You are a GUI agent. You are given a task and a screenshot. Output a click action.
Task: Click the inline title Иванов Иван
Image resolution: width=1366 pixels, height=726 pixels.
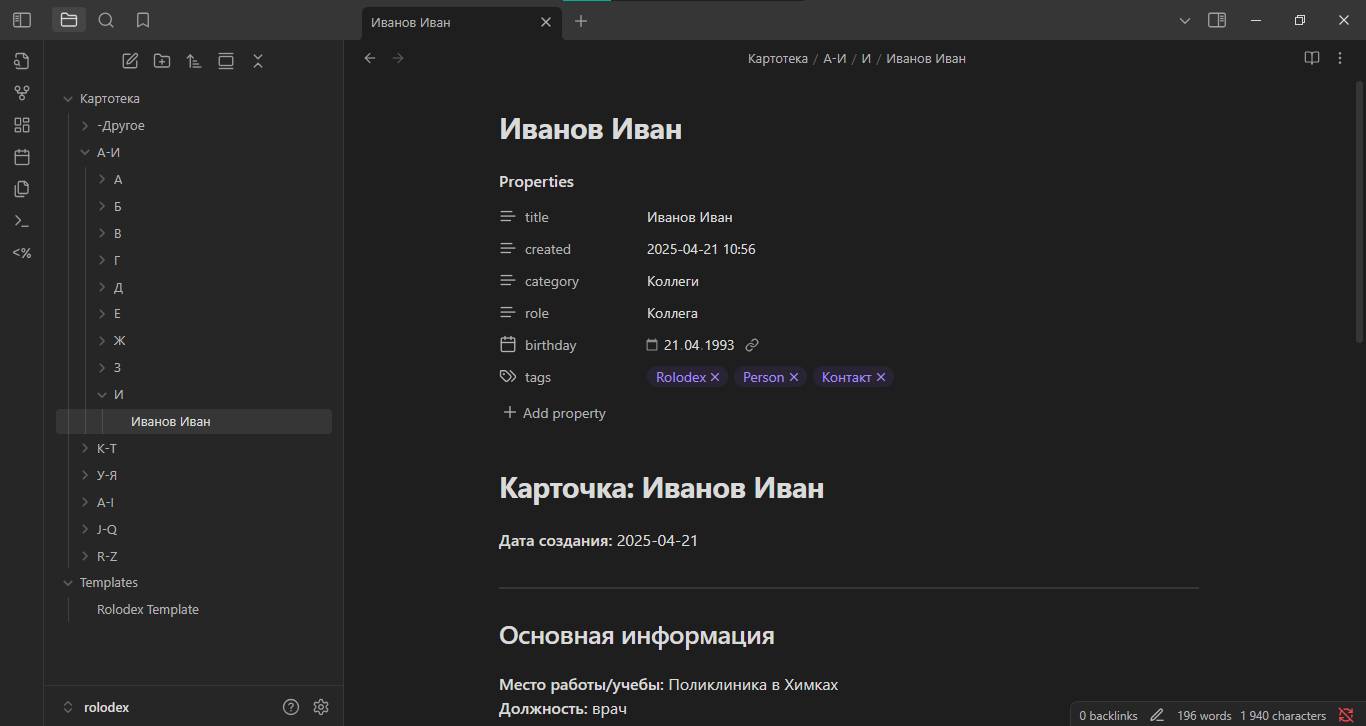pos(590,129)
